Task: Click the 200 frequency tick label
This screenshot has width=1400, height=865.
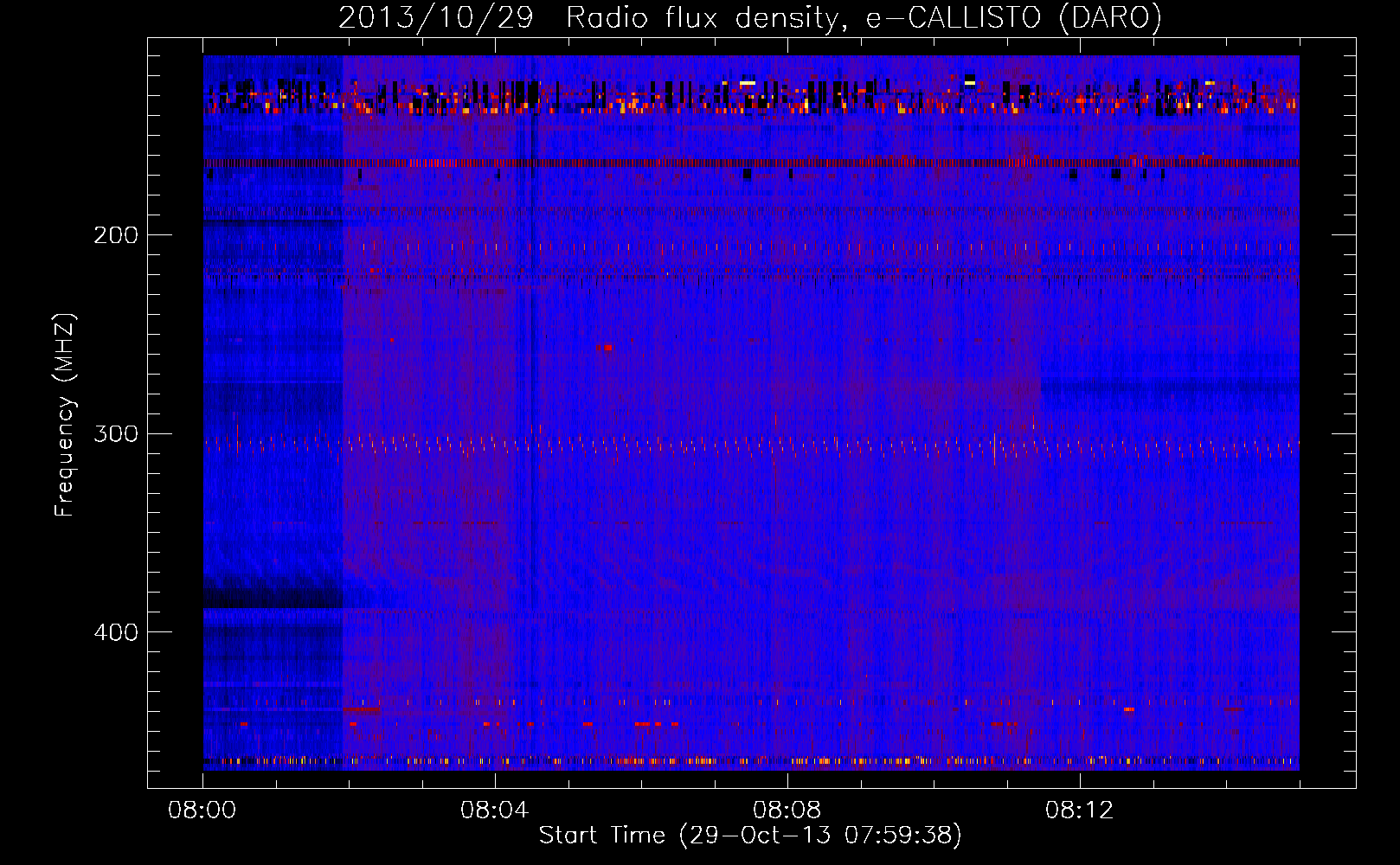Action: click(x=116, y=235)
